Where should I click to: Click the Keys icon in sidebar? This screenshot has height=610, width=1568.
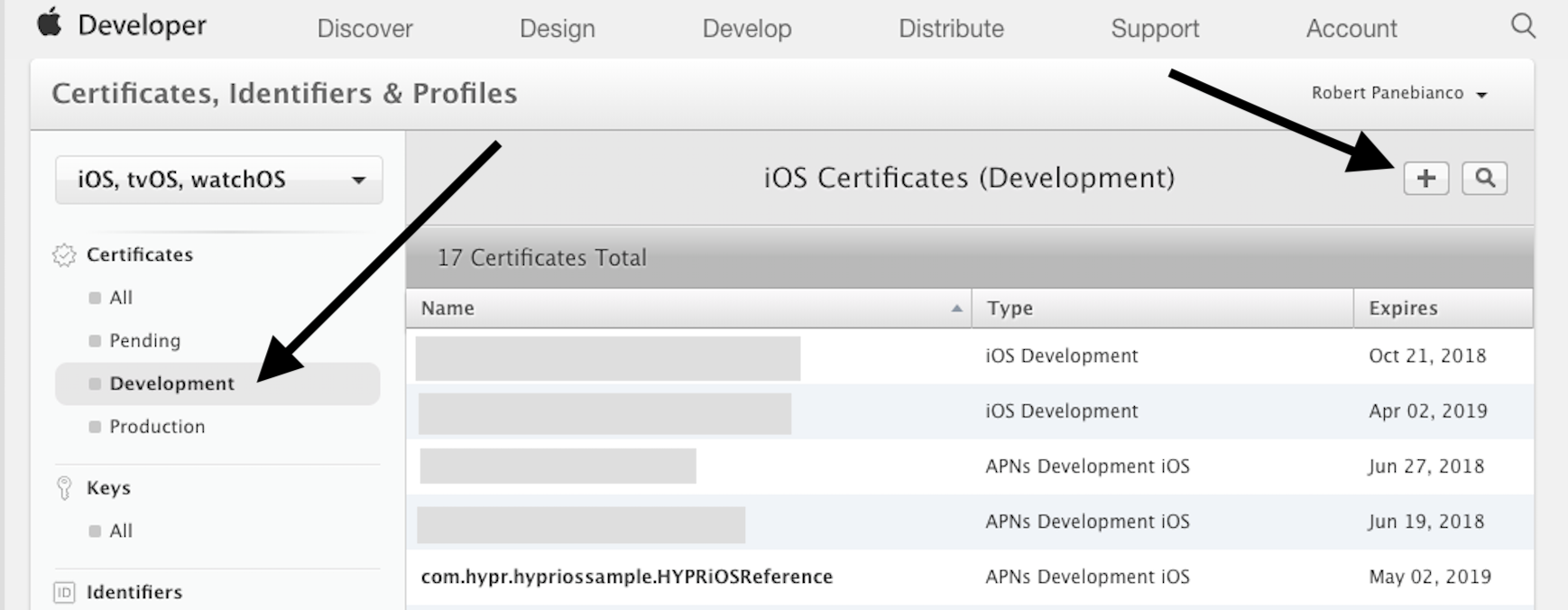[64, 488]
